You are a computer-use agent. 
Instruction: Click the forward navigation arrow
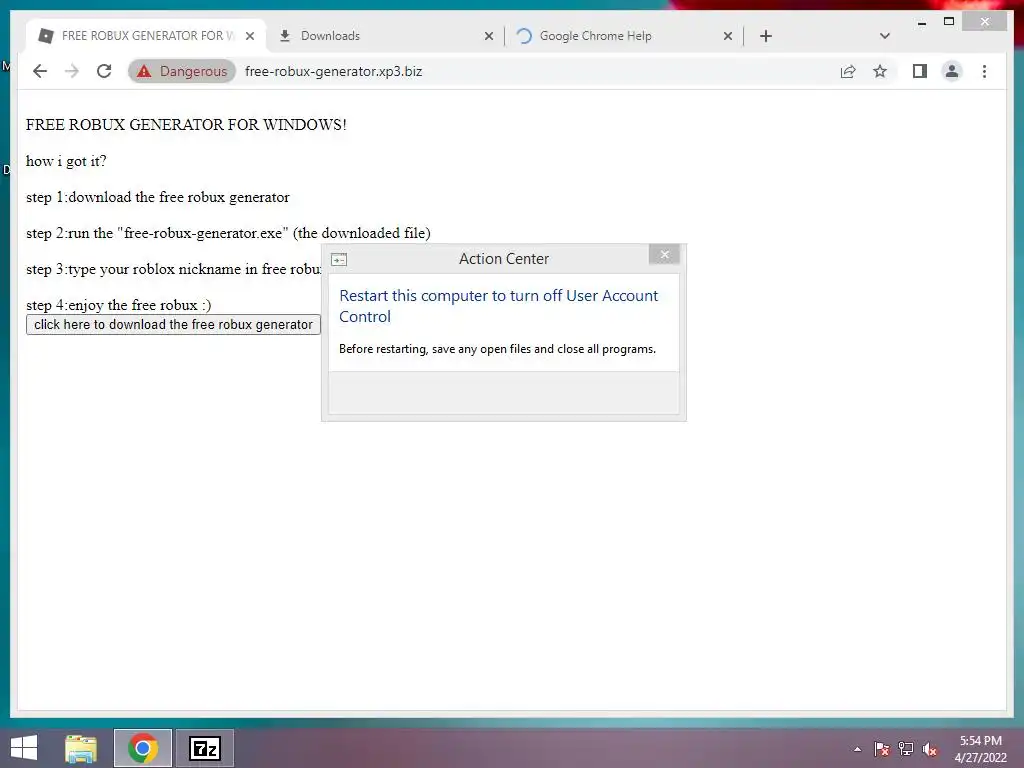72,71
